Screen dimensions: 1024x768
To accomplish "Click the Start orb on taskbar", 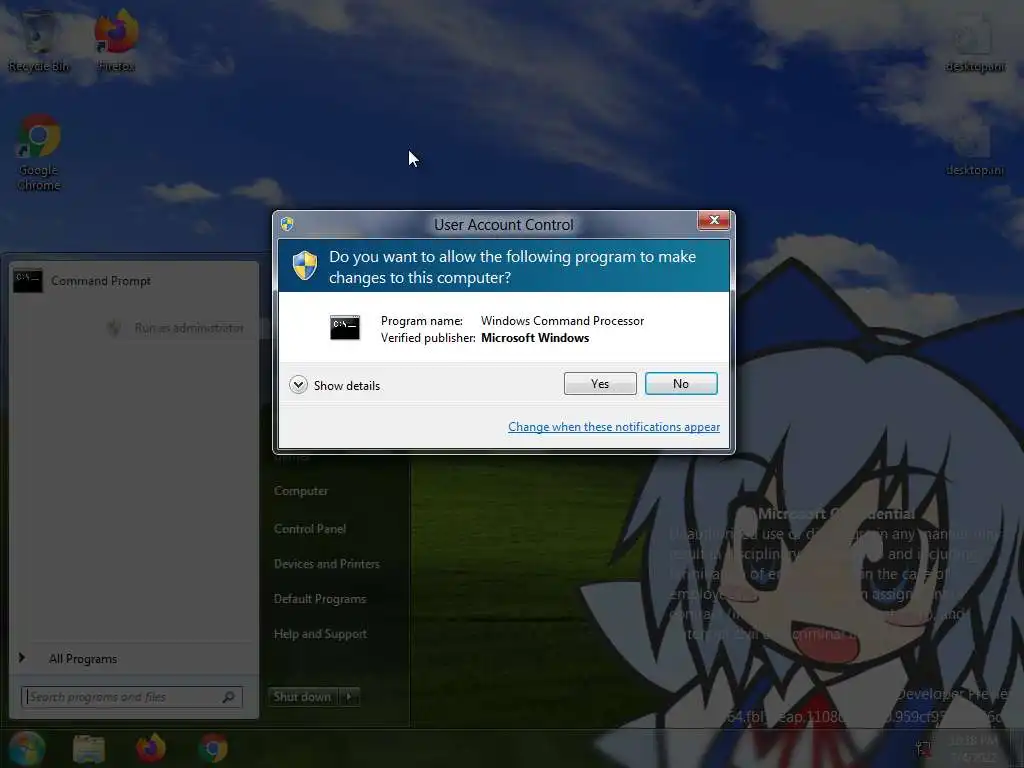I will [25, 748].
